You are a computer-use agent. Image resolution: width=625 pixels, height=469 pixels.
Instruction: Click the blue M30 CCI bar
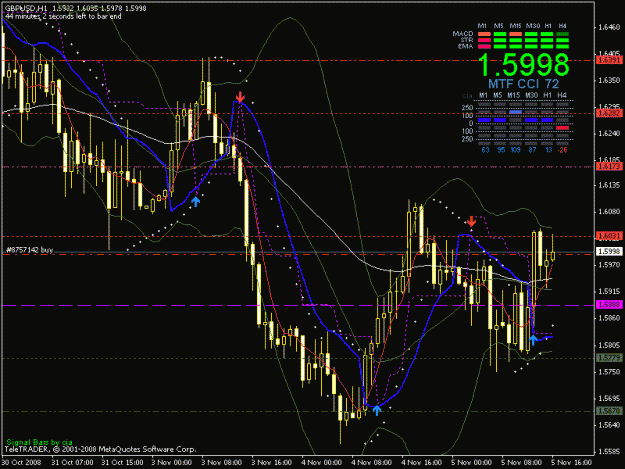click(531, 120)
